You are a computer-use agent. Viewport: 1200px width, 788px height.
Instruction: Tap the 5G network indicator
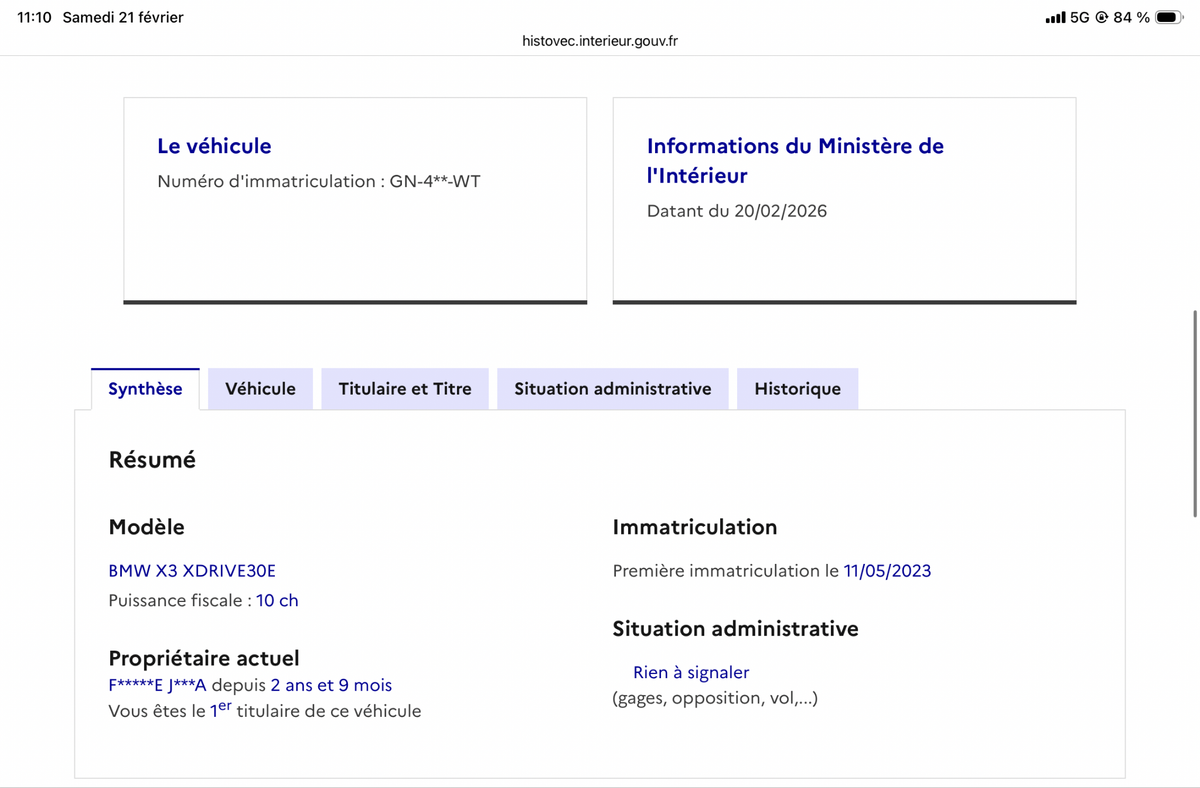coord(1079,18)
